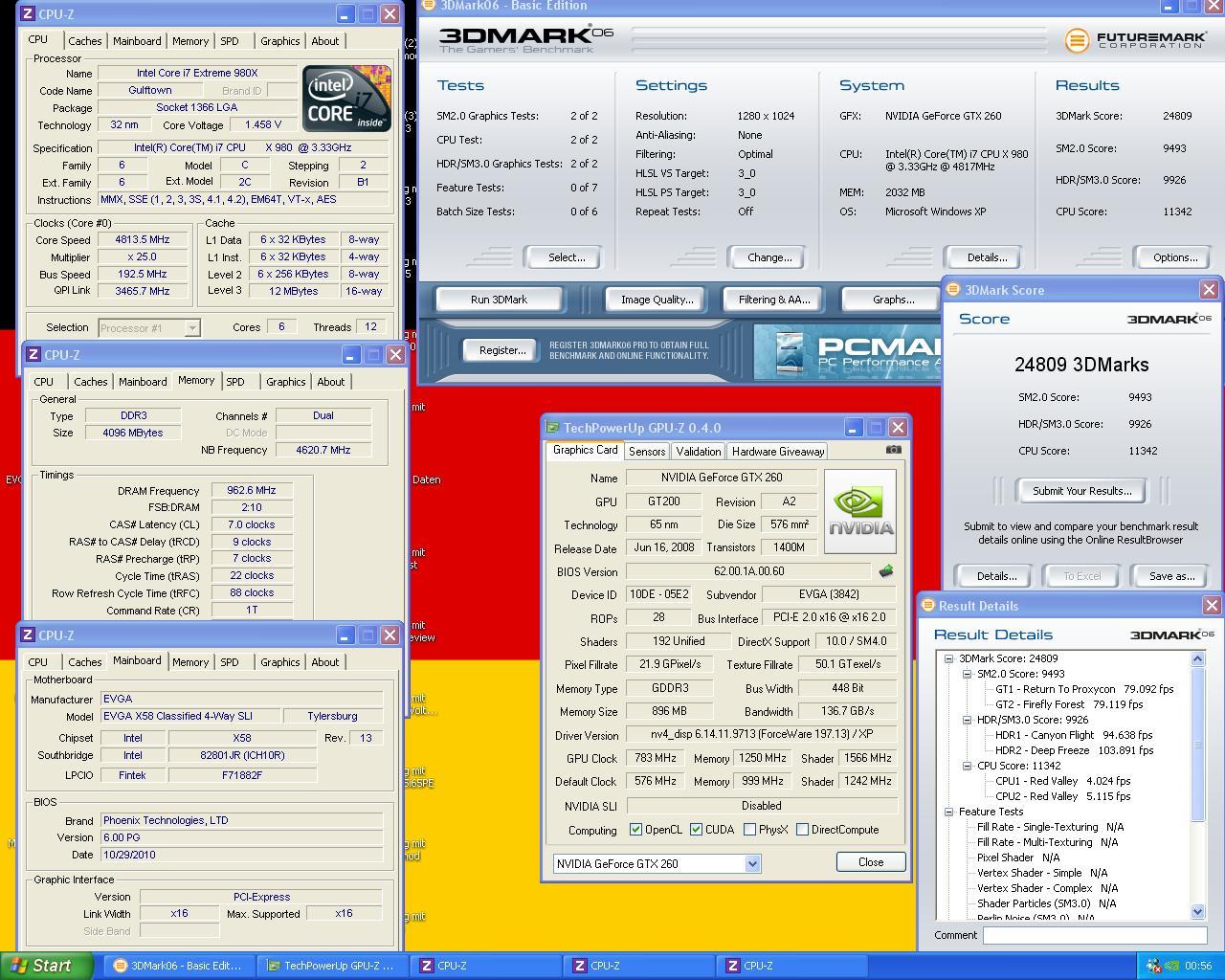Click the PCMark banner advertisement
Viewport: 1225px width, 980px height.
tap(847, 352)
